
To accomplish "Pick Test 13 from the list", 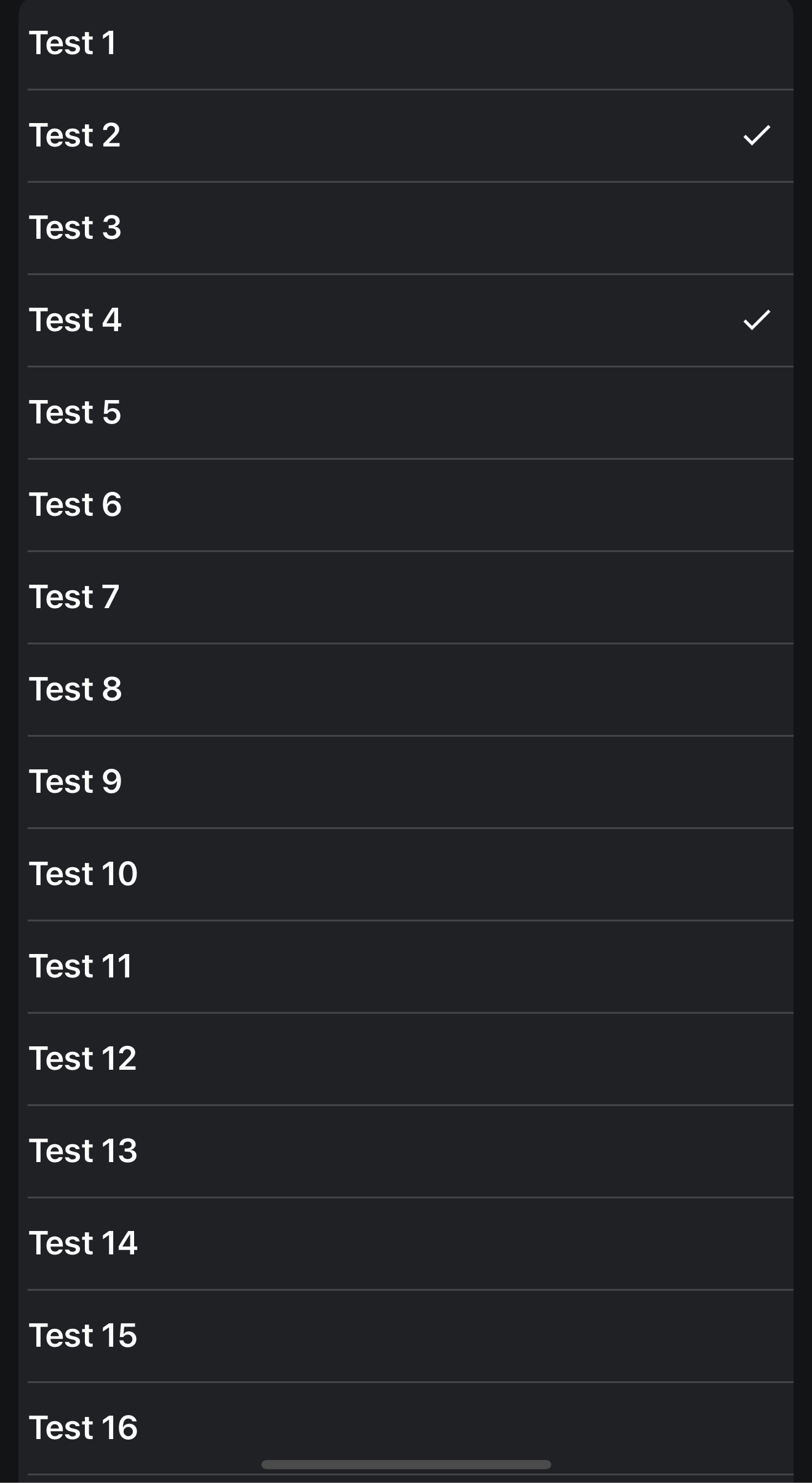I will (406, 1151).
